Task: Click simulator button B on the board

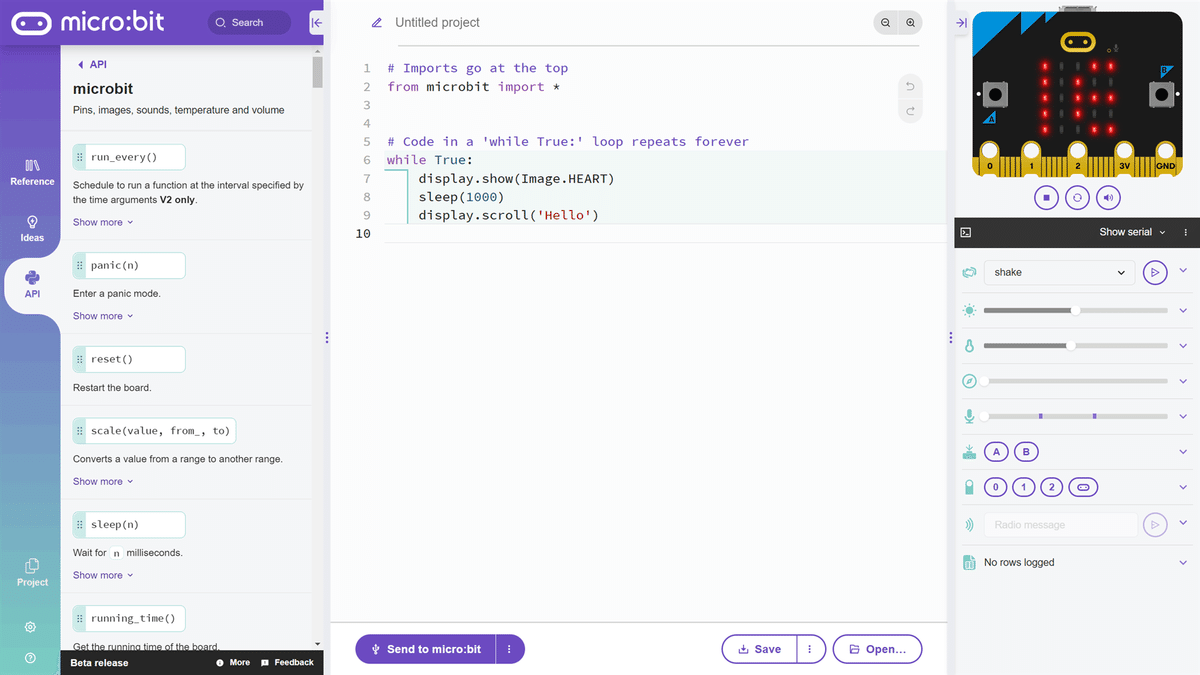Action: tap(1161, 94)
